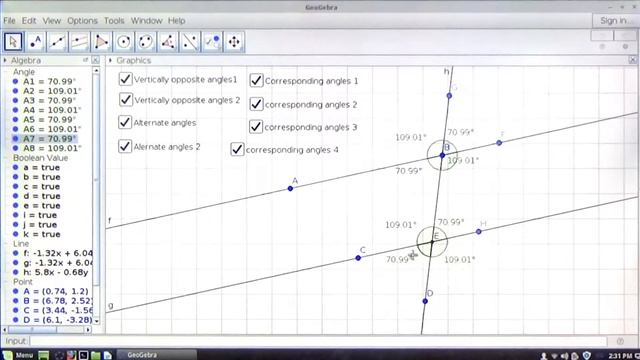640x360 pixels.
Task: Collapse the Angle group in Algebra
Action: click(x=7, y=72)
